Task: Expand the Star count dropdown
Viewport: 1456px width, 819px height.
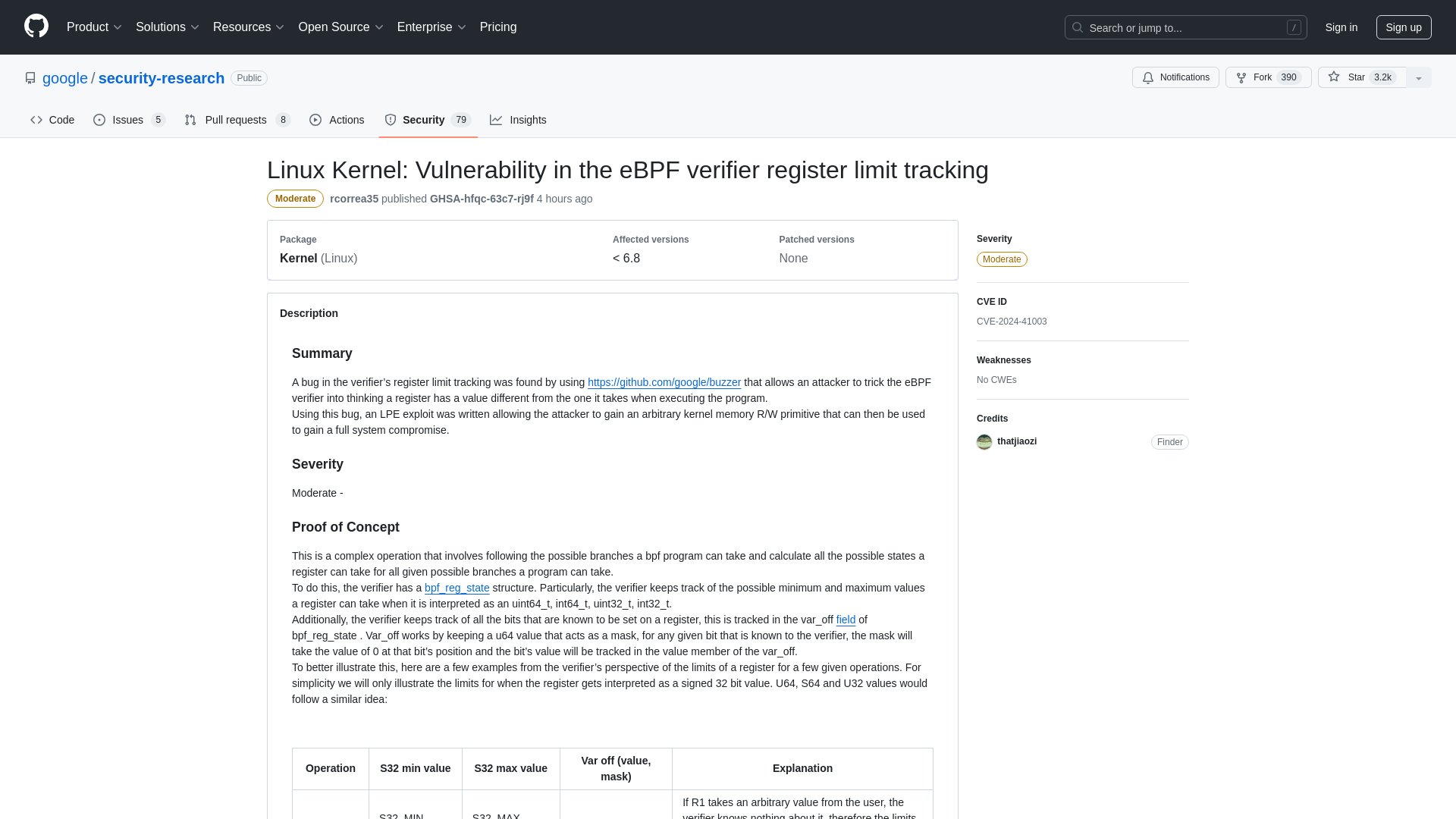Action: [x=1418, y=77]
